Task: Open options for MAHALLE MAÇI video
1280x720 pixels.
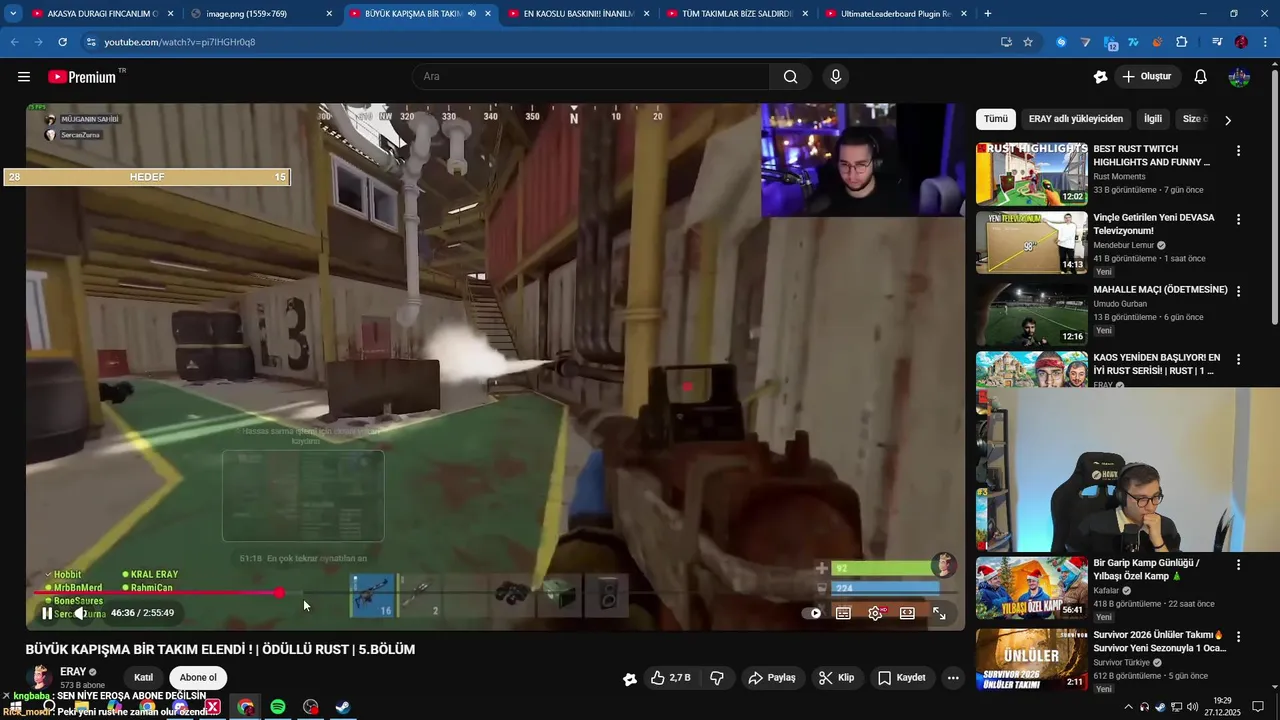Action: pyautogui.click(x=1238, y=291)
